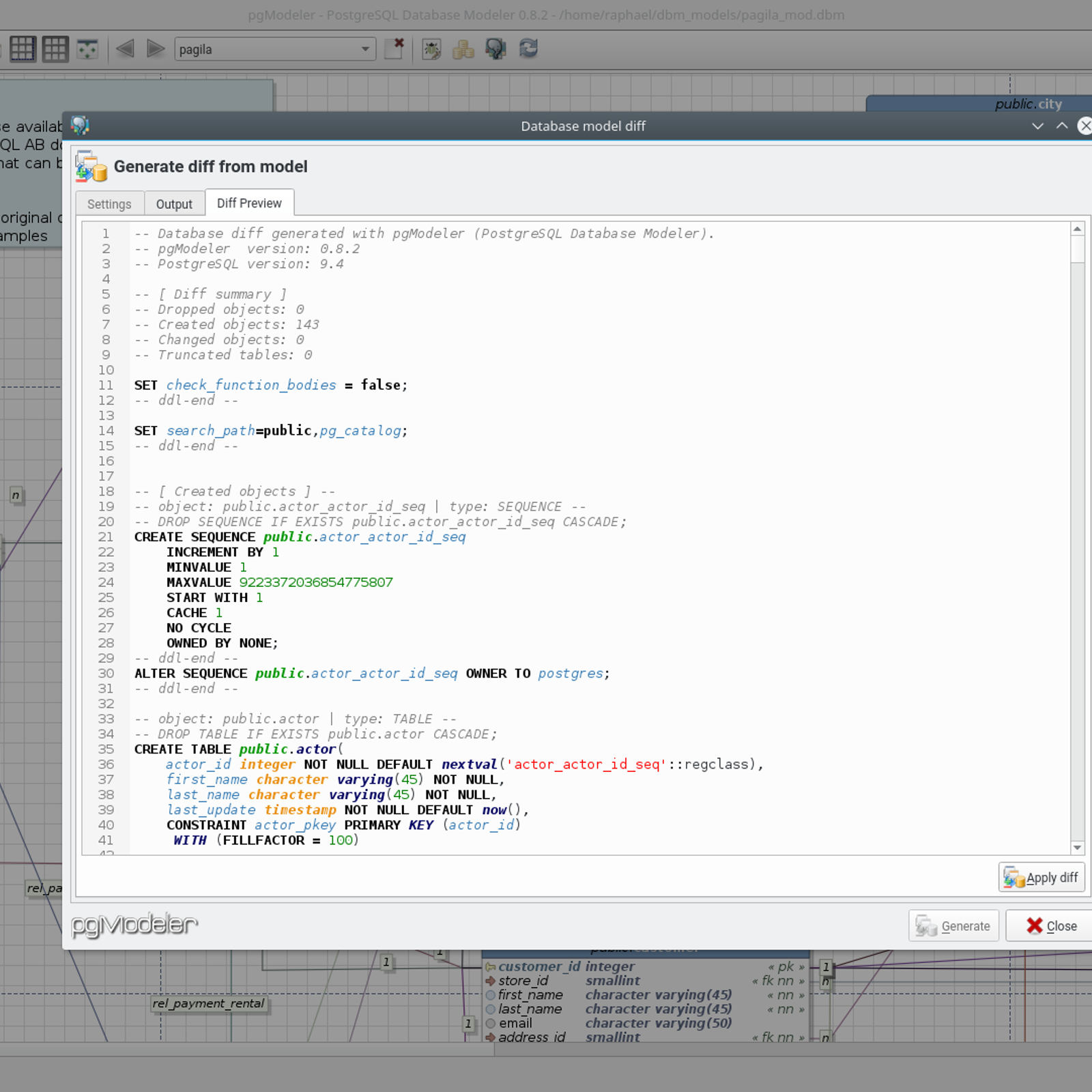The image size is (1092, 1092).
Task: Toggle the show grid icon in main toolbar
Action: pyautogui.click(x=23, y=49)
